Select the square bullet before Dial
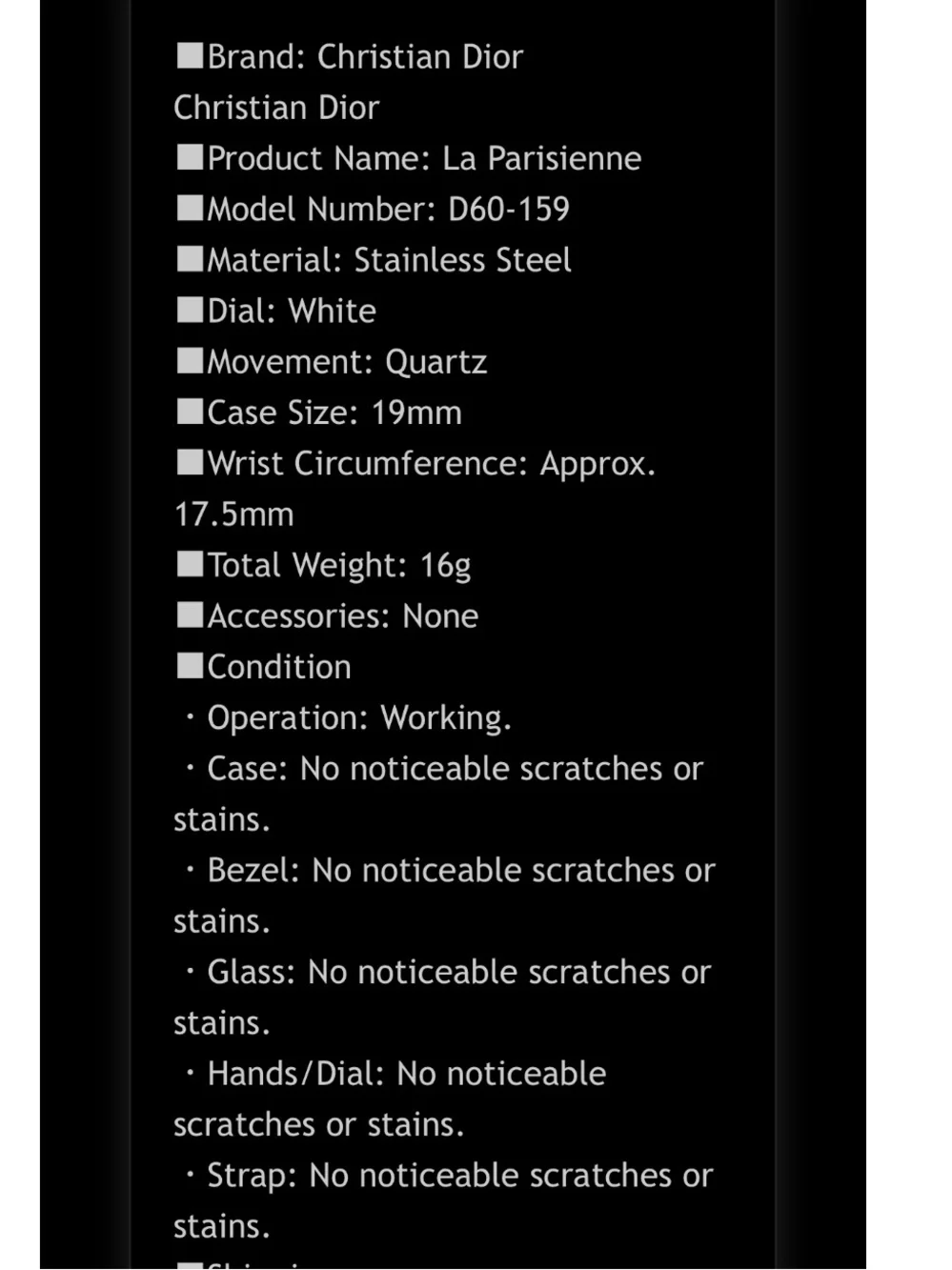Screen dimensions: 952x1270 coord(190,310)
